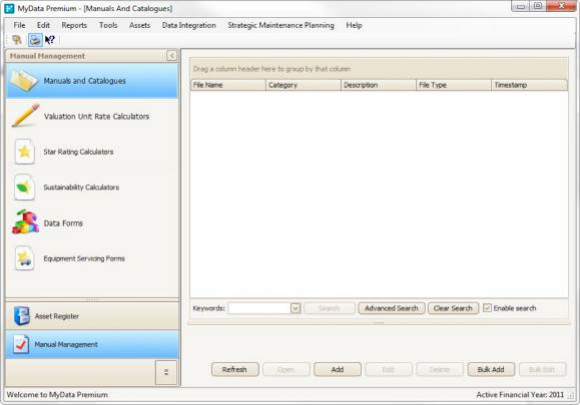
Task: Collapse the Manual Management side panel
Action: [172, 55]
